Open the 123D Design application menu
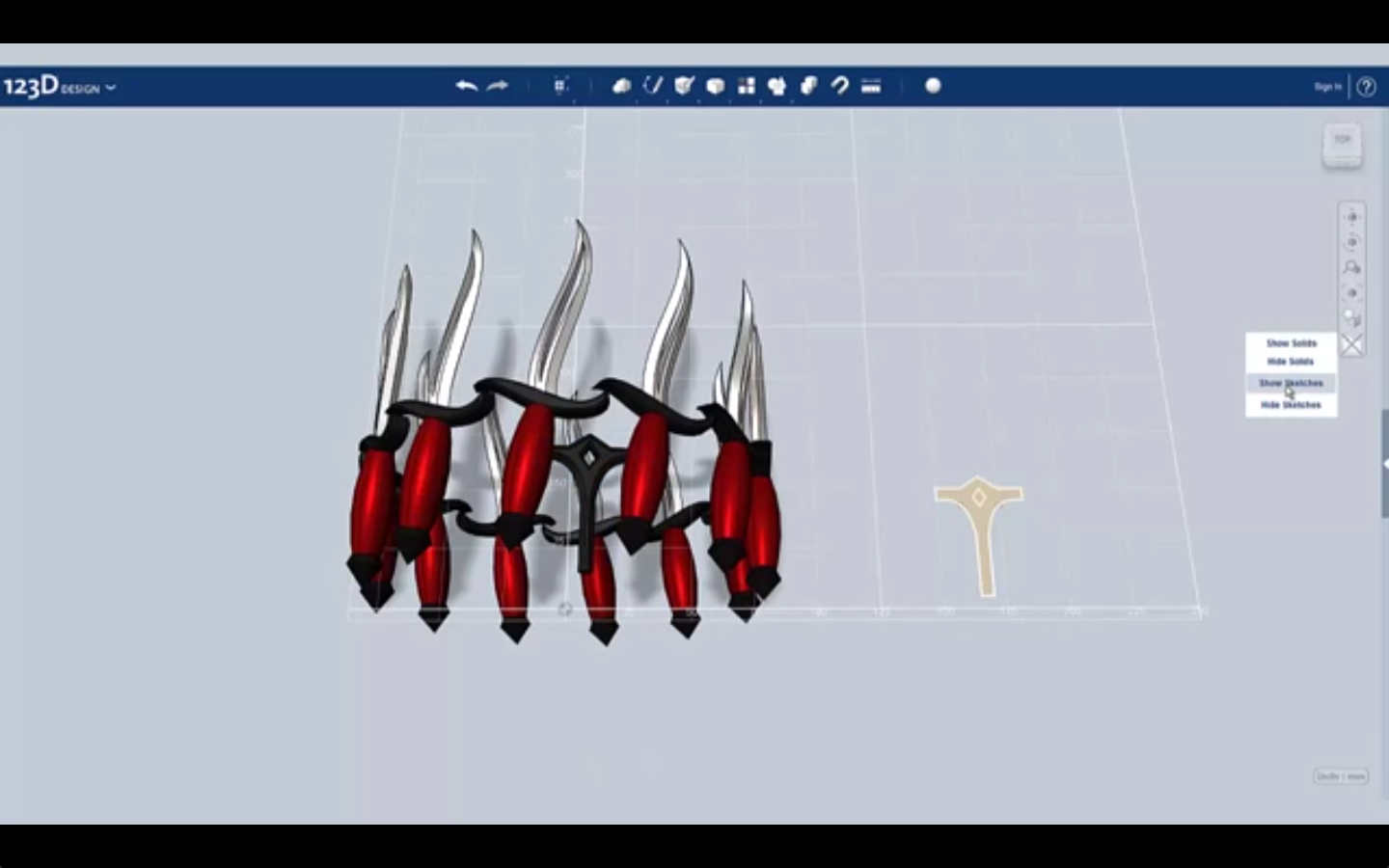Image resolution: width=1389 pixels, height=868 pixels. (x=59, y=87)
